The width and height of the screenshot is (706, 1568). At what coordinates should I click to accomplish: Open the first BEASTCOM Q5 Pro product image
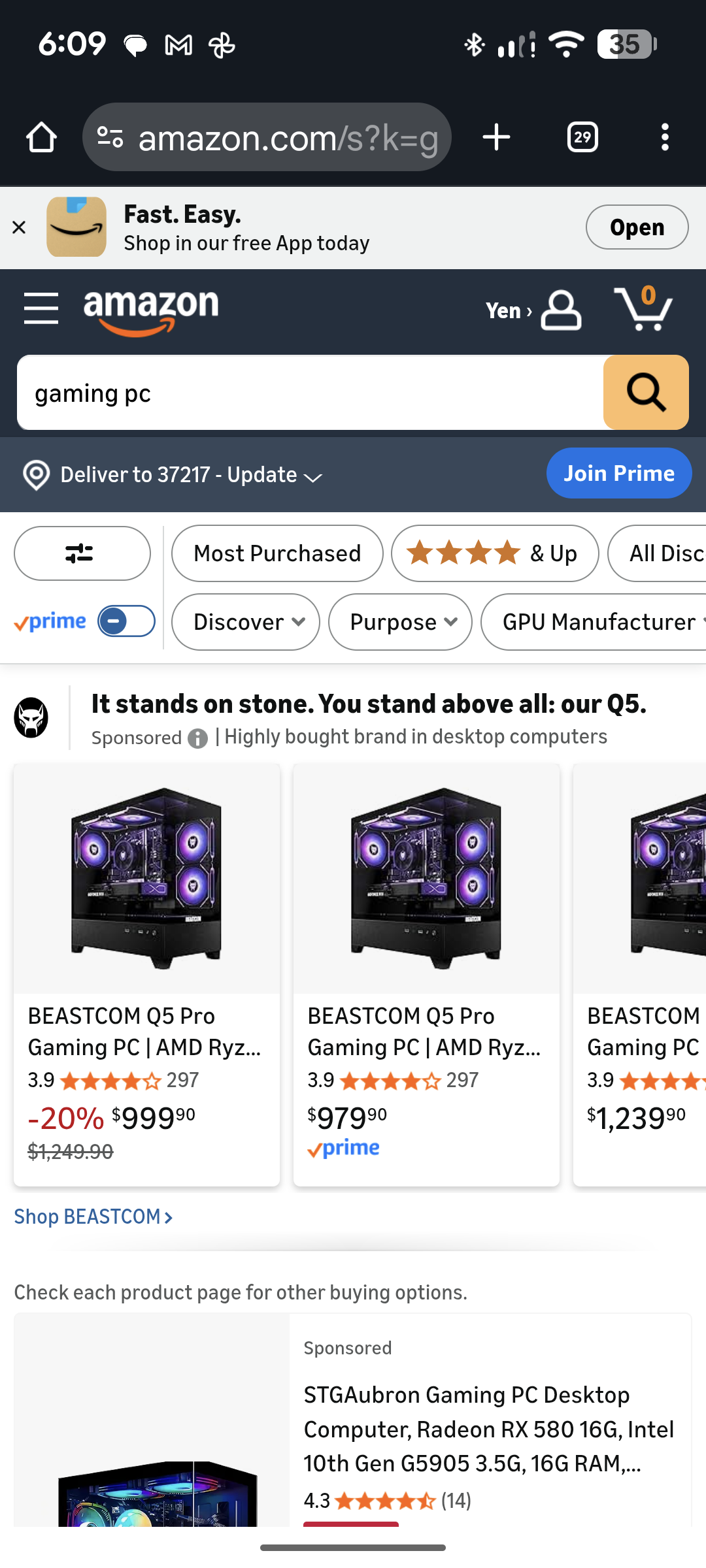click(x=146, y=879)
